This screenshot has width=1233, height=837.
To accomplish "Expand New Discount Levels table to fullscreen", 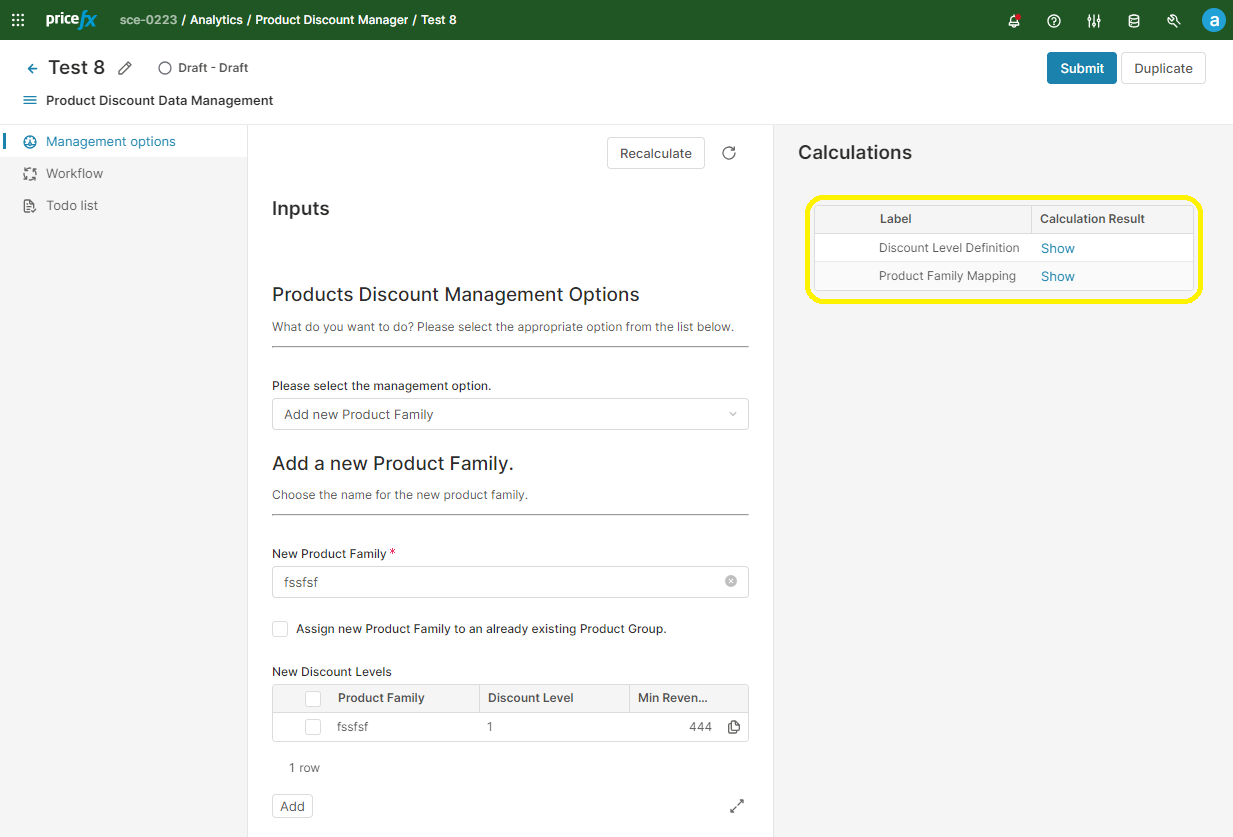I will pos(737,806).
